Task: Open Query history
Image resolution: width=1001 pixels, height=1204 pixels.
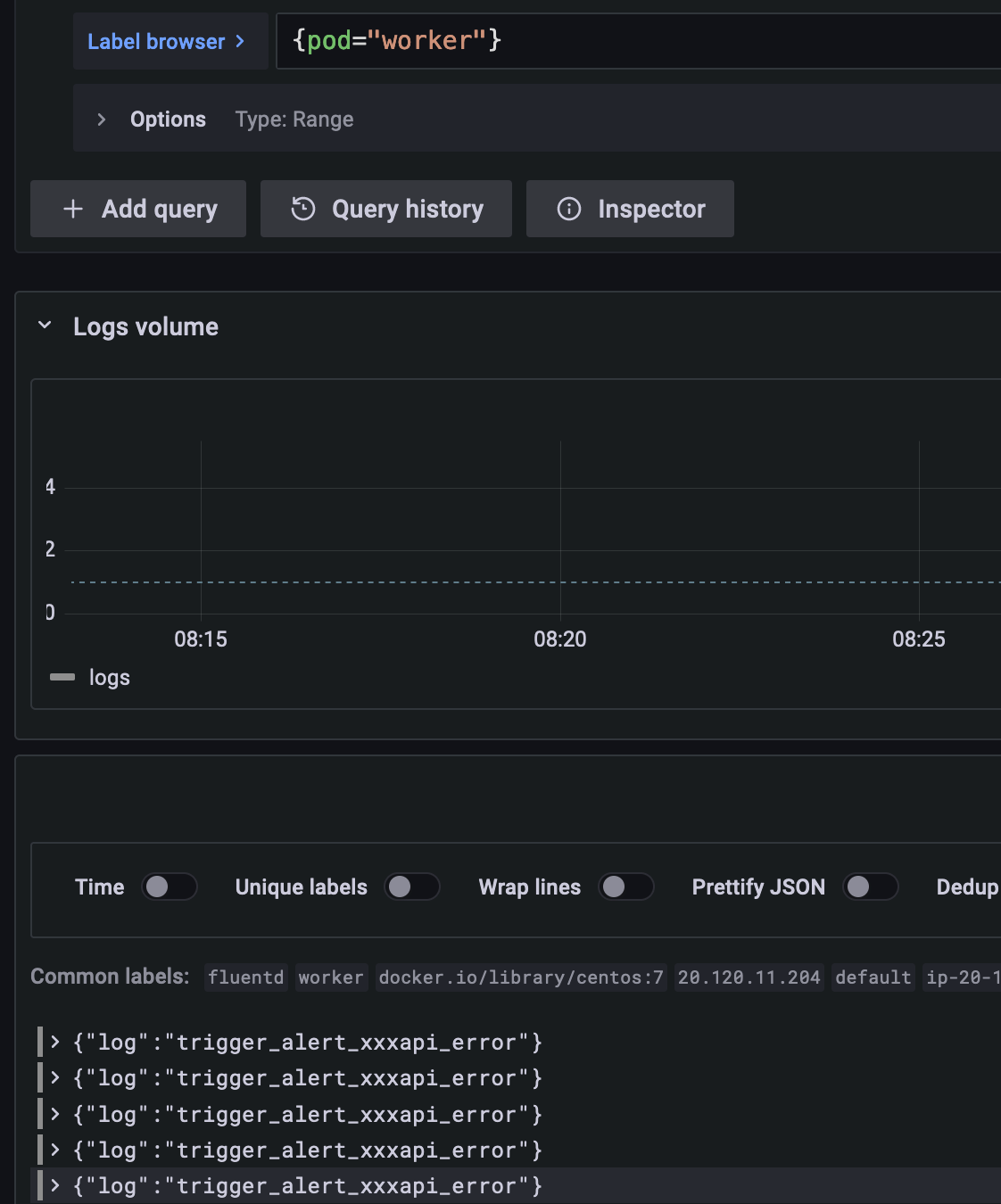Action: [386, 209]
